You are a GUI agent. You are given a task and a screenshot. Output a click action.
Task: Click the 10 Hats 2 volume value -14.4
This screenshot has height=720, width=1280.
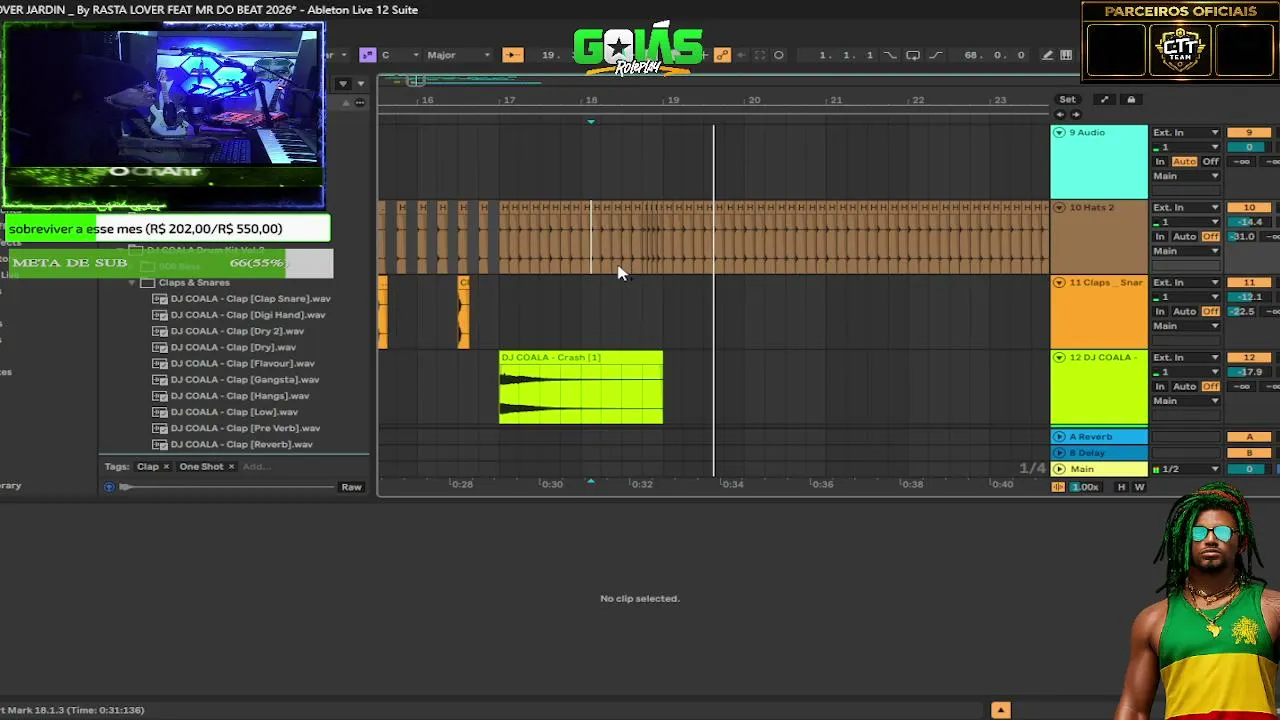point(1249,222)
